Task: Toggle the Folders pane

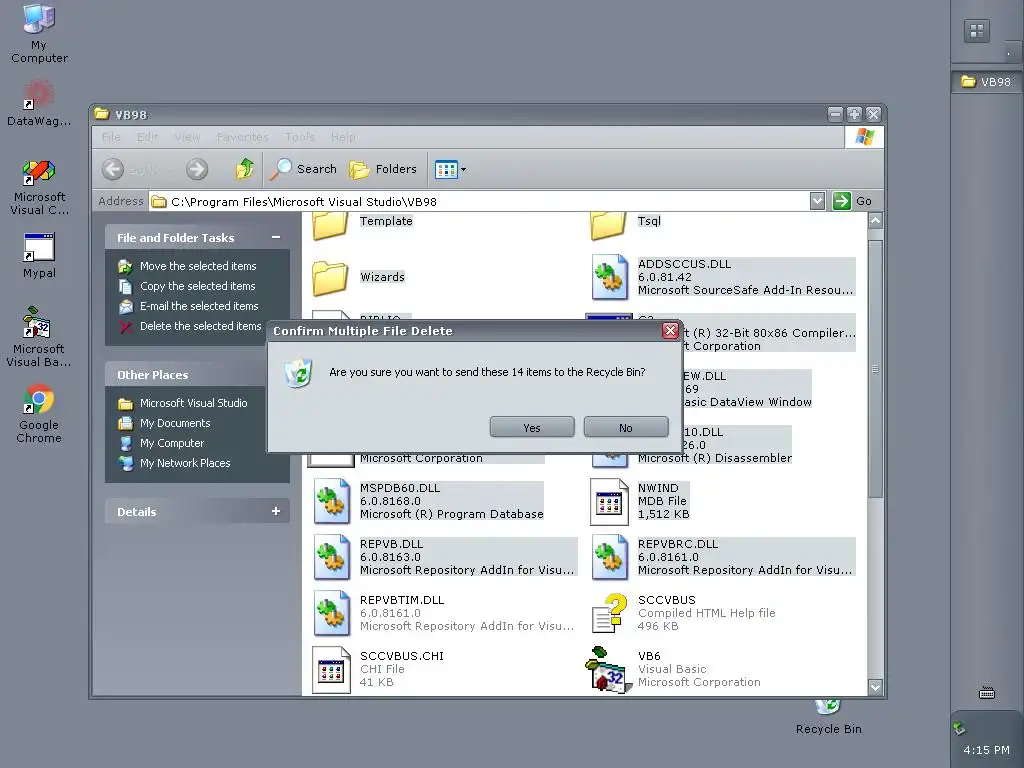Action: [x=383, y=169]
